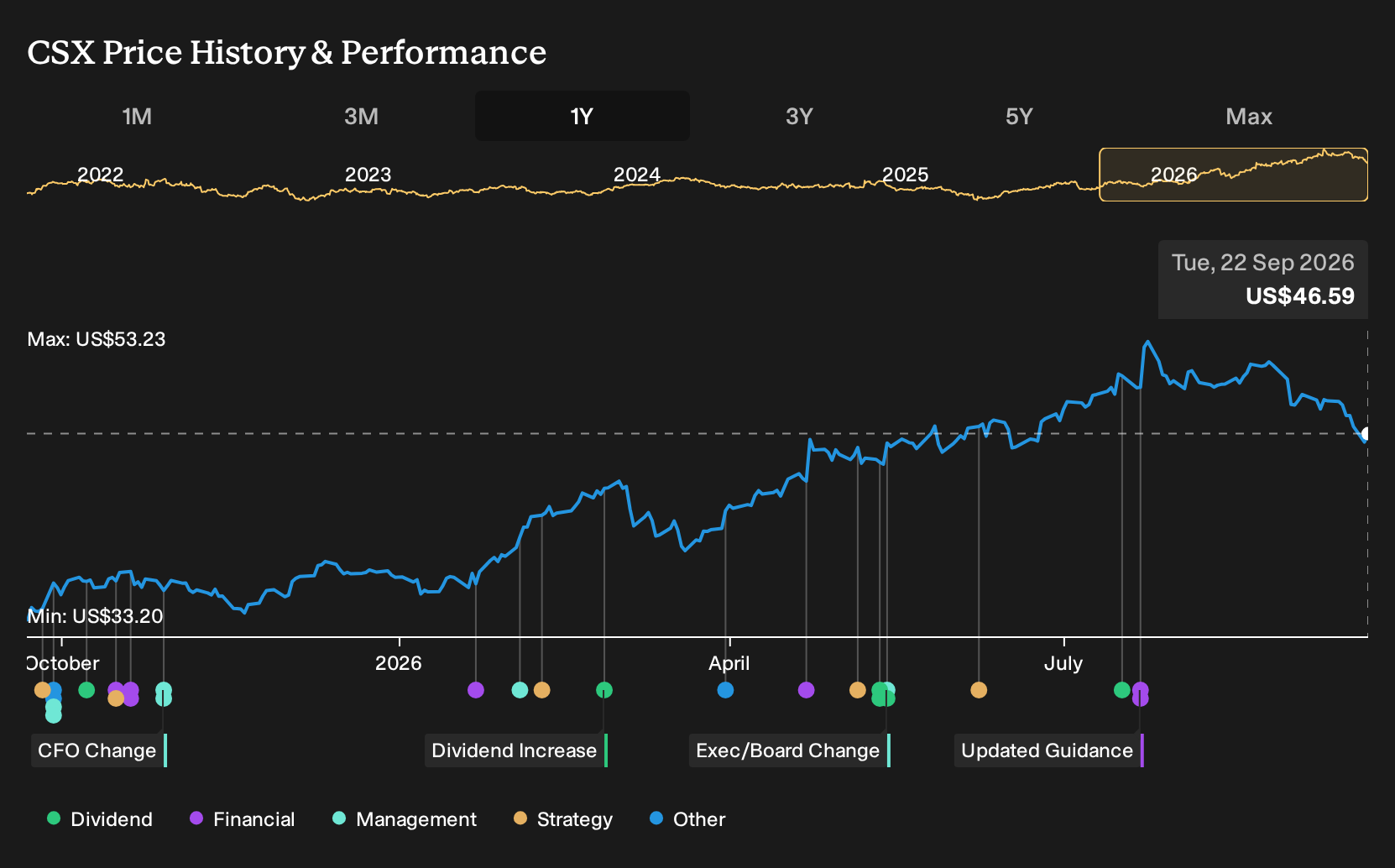Click the 'CSX Price History & Performance' heading
This screenshot has width=1395, height=868.
pyautogui.click(x=287, y=52)
